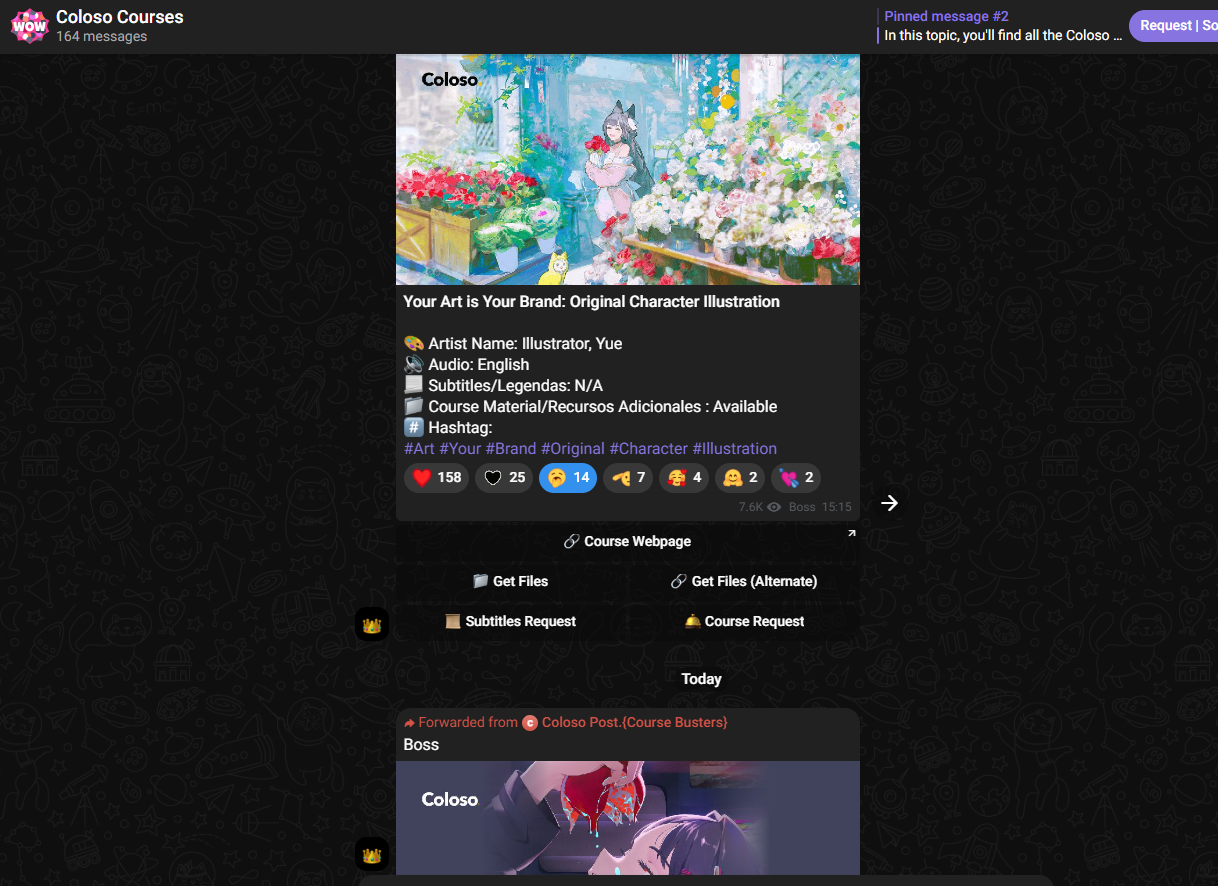Screen dimensions: 1218x886
Task: Open the #Art hashtag
Action: (x=419, y=449)
